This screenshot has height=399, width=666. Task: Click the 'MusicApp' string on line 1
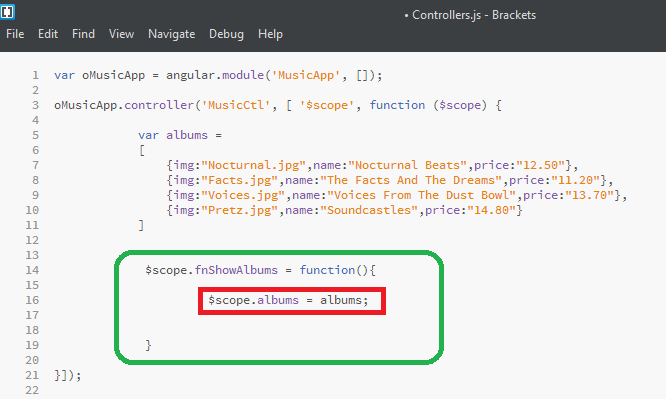[306, 75]
